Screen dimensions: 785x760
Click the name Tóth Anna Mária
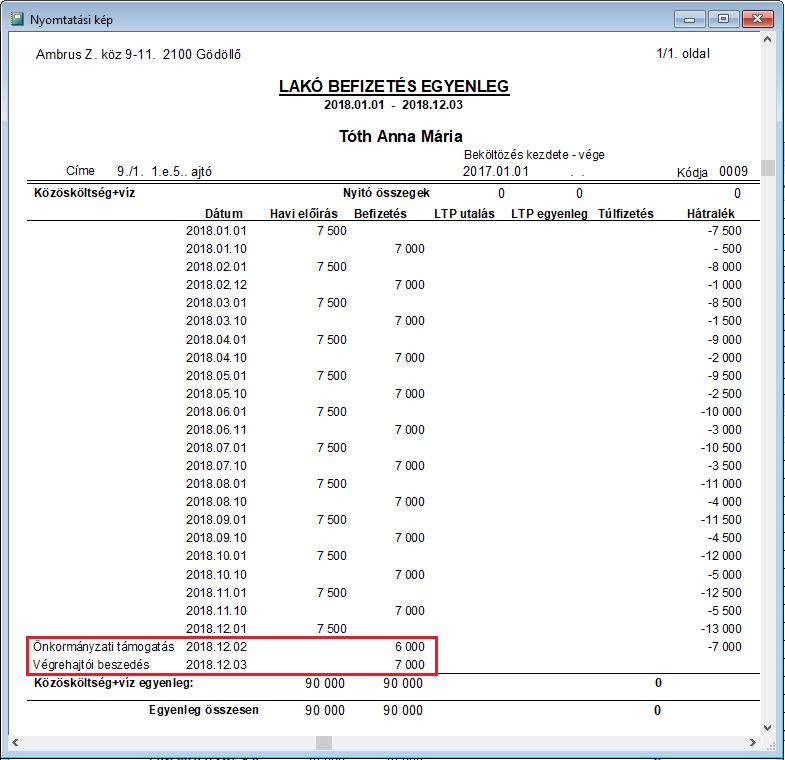(400, 136)
